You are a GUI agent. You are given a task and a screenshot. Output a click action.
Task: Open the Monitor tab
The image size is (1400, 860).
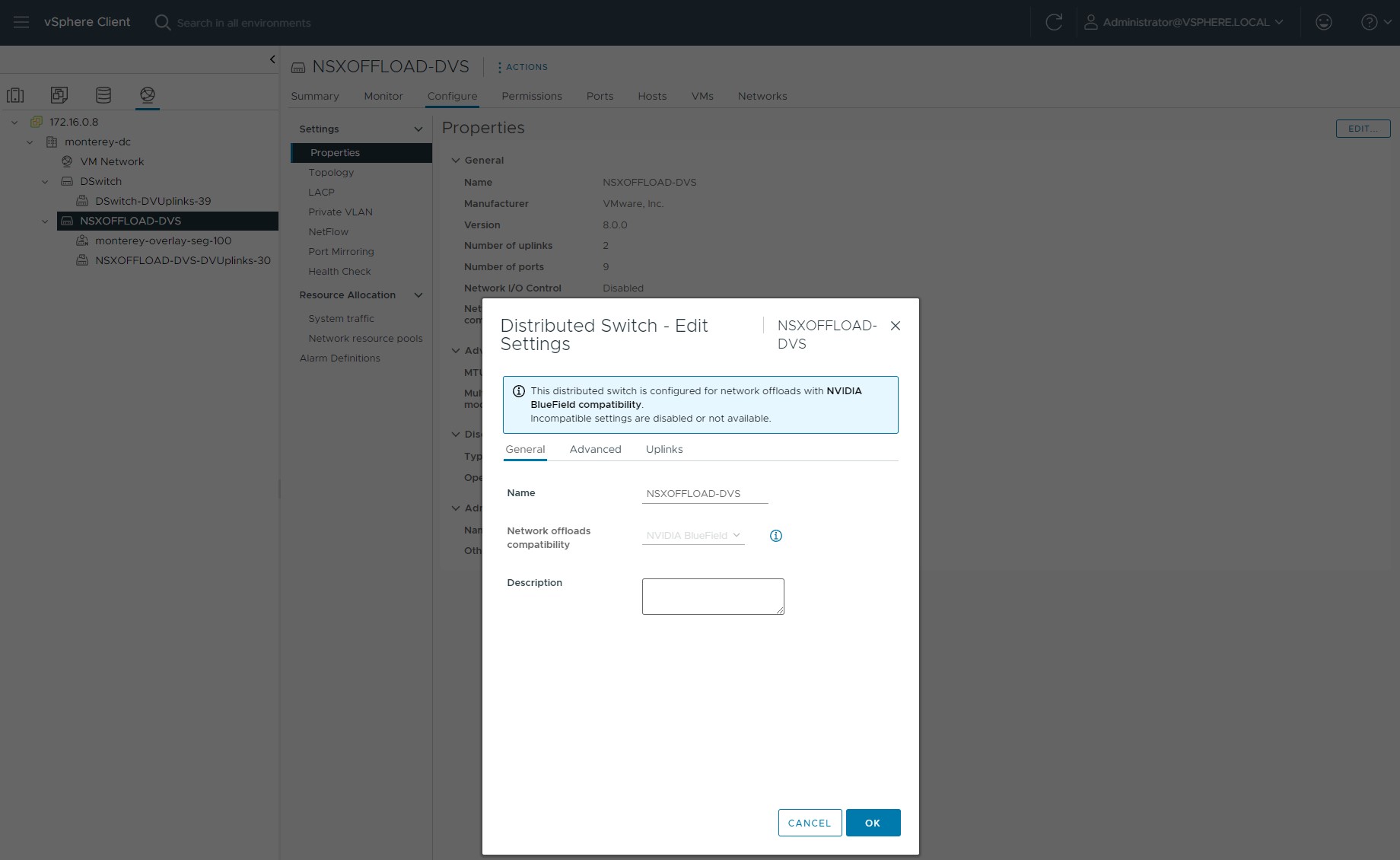pyautogui.click(x=383, y=97)
